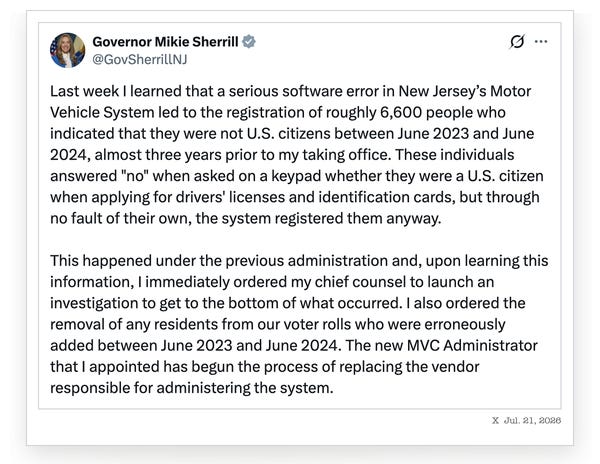Click the Jul. 21 date stamp

coord(532,420)
